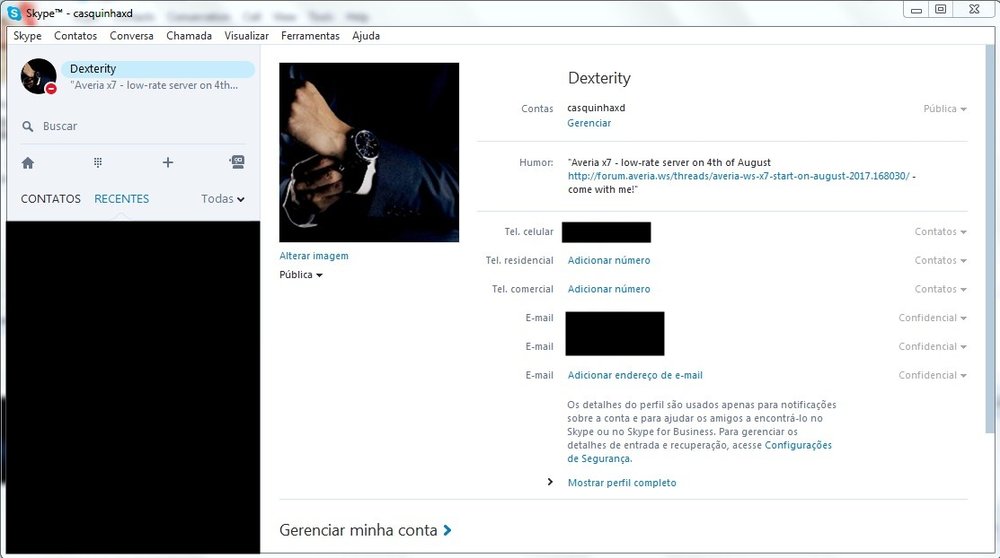This screenshot has height=558, width=1000.
Task: Click the plus icon to add contact
Action: click(x=168, y=163)
